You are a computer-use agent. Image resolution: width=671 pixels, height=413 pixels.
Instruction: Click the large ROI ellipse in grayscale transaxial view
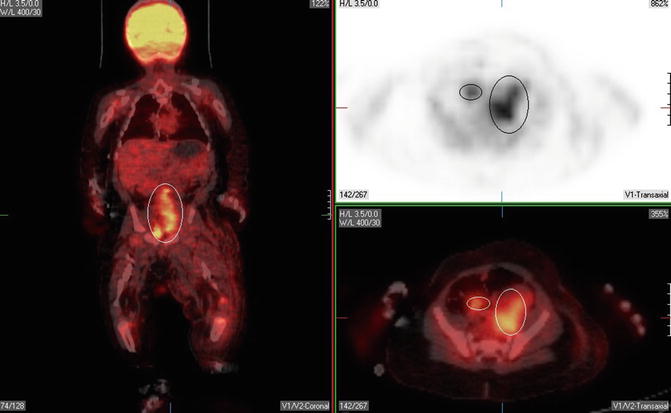[509, 104]
